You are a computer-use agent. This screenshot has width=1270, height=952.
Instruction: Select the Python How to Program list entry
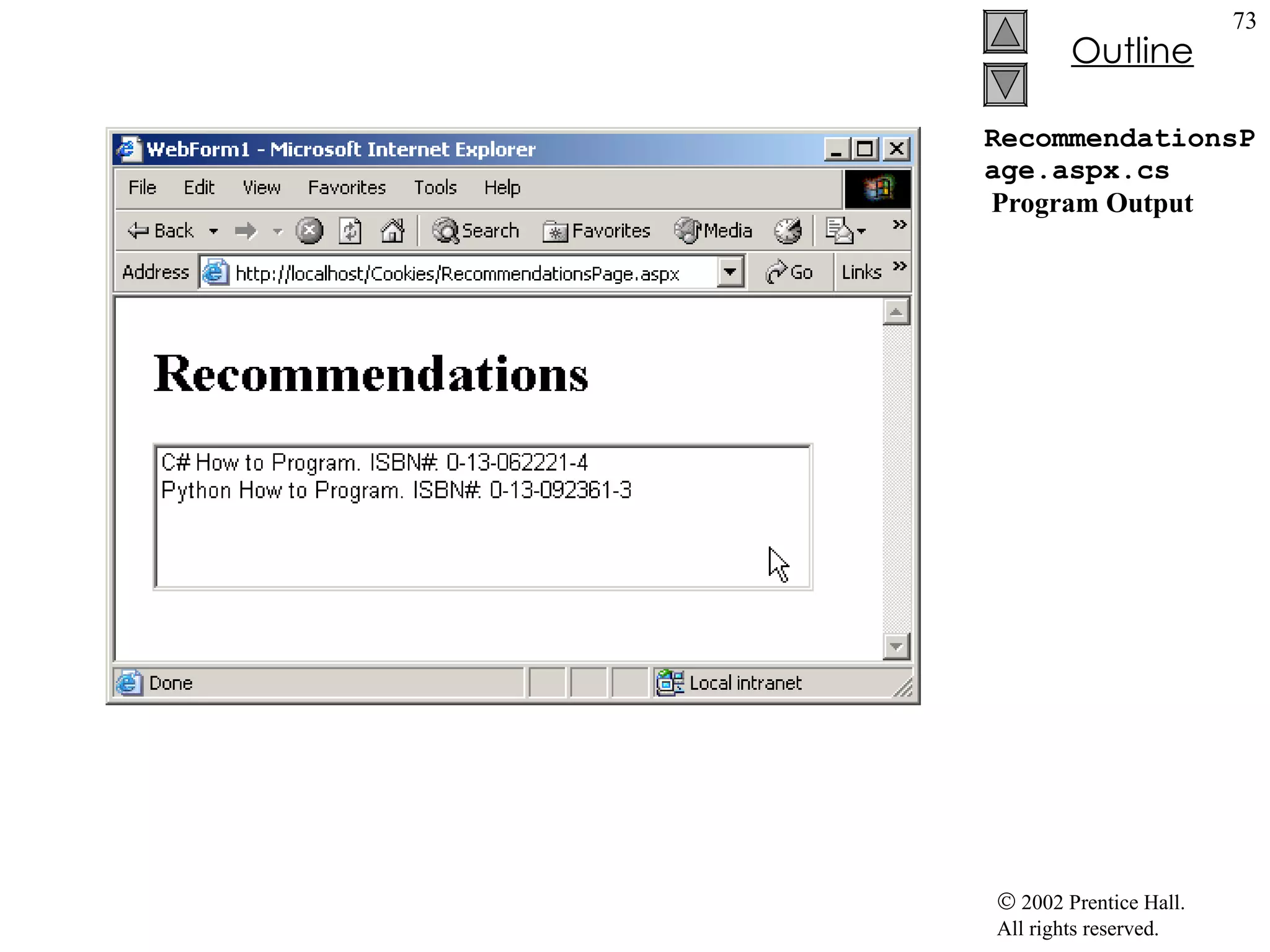(x=396, y=490)
